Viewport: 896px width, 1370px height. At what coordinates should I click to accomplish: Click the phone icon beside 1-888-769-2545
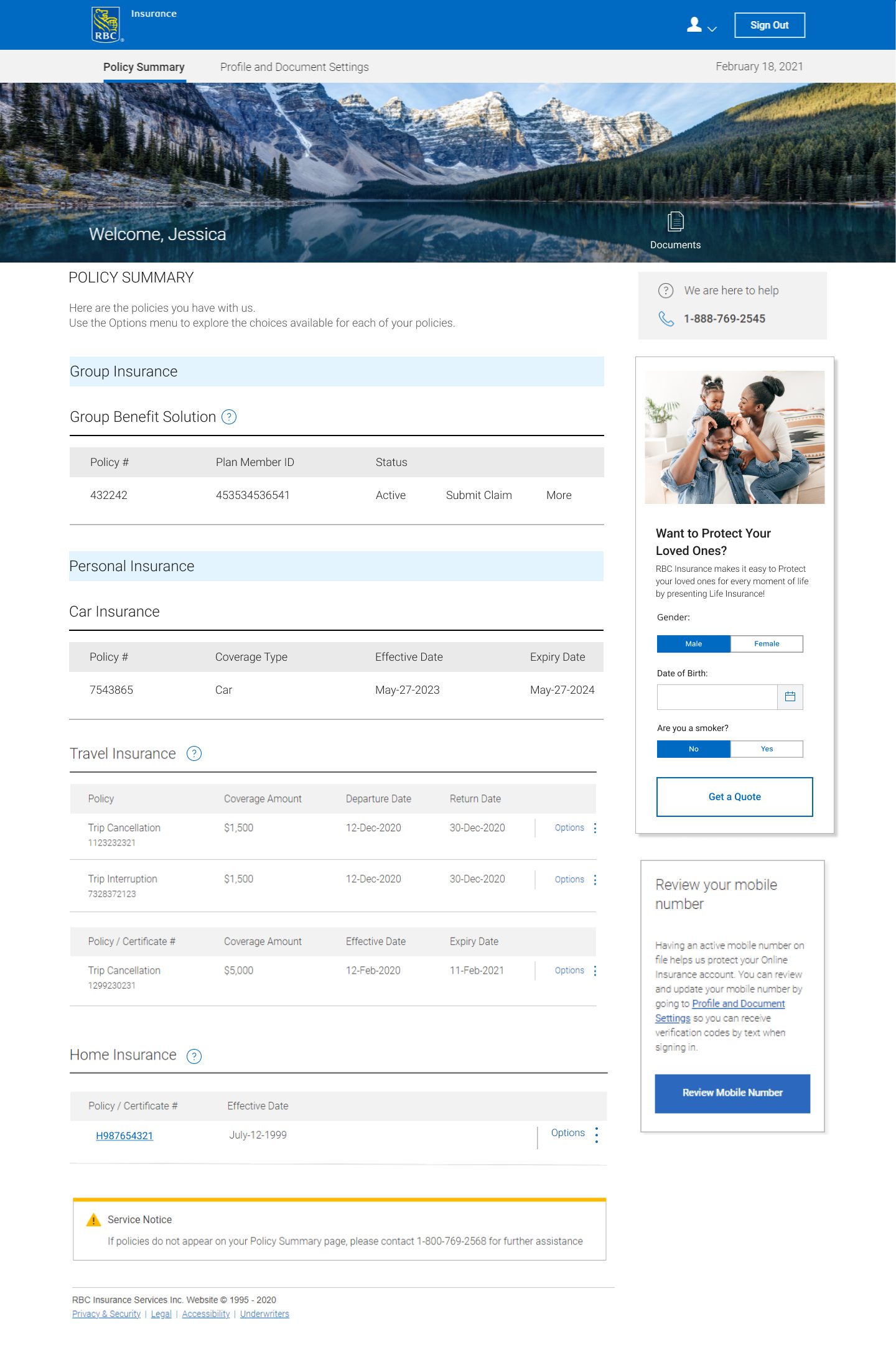coord(666,319)
